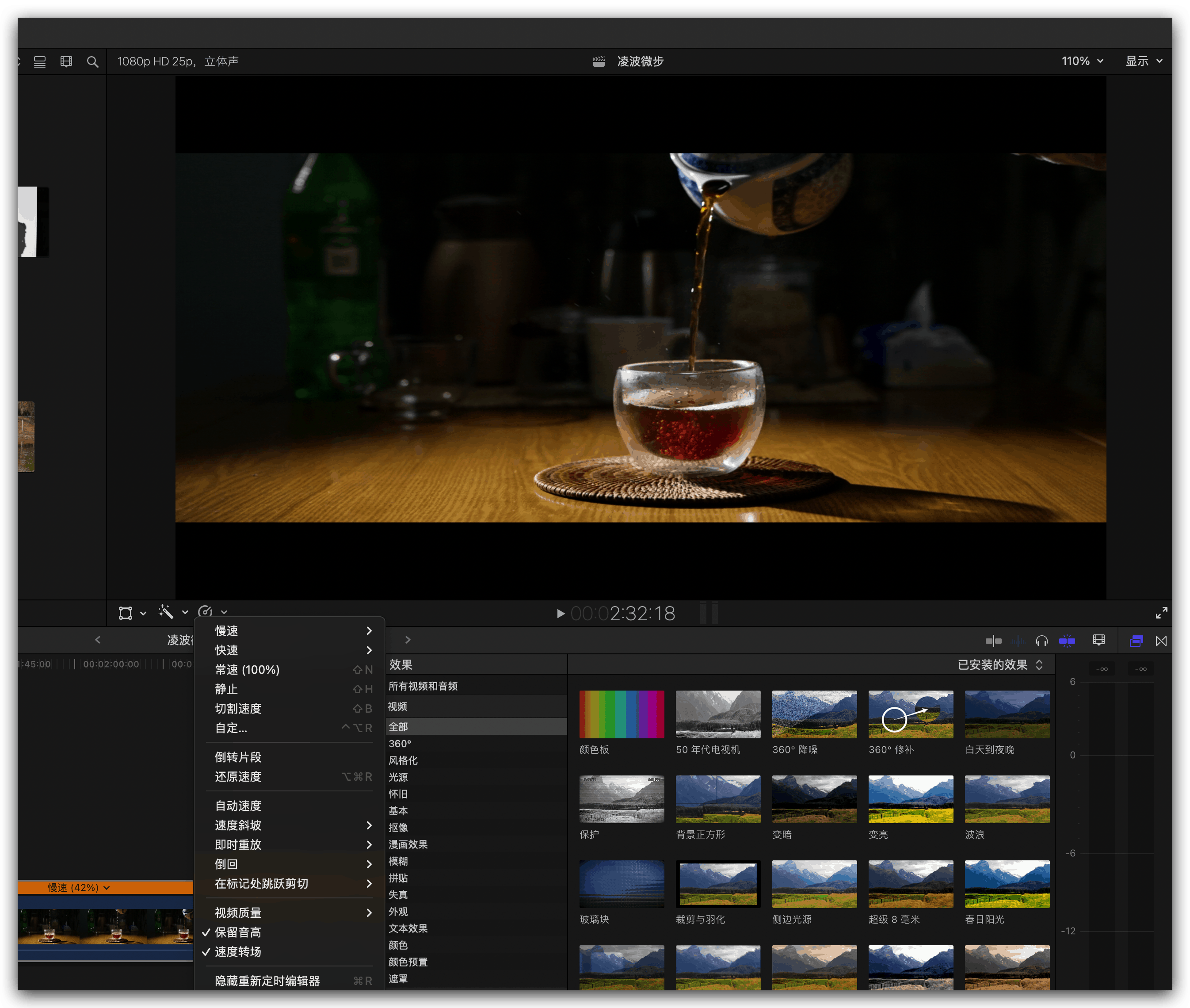This screenshot has width=1190, height=1008.
Task: Select the 风格化 effects category
Action: pos(403,760)
